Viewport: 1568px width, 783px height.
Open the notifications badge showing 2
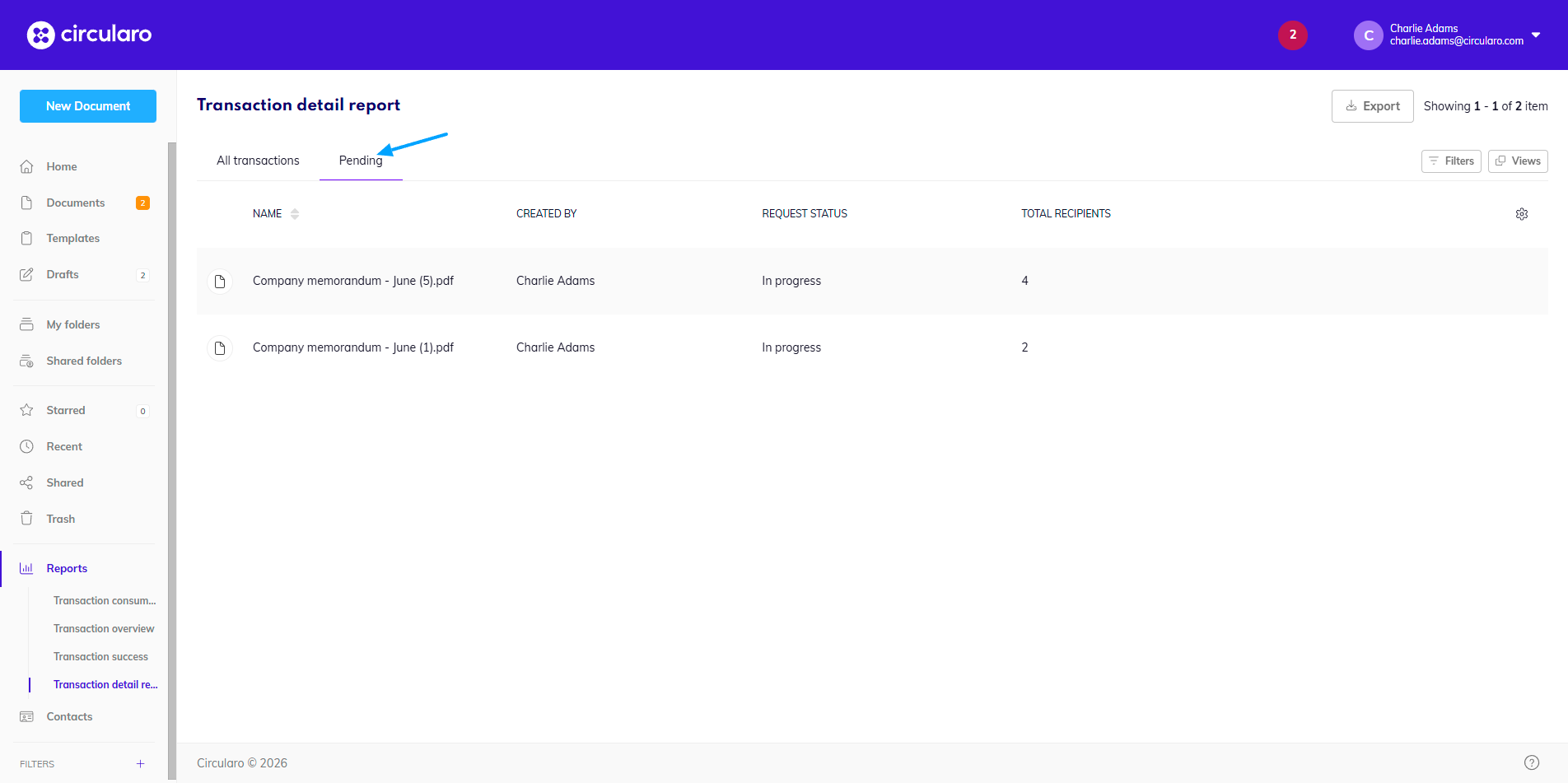pyautogui.click(x=1292, y=35)
